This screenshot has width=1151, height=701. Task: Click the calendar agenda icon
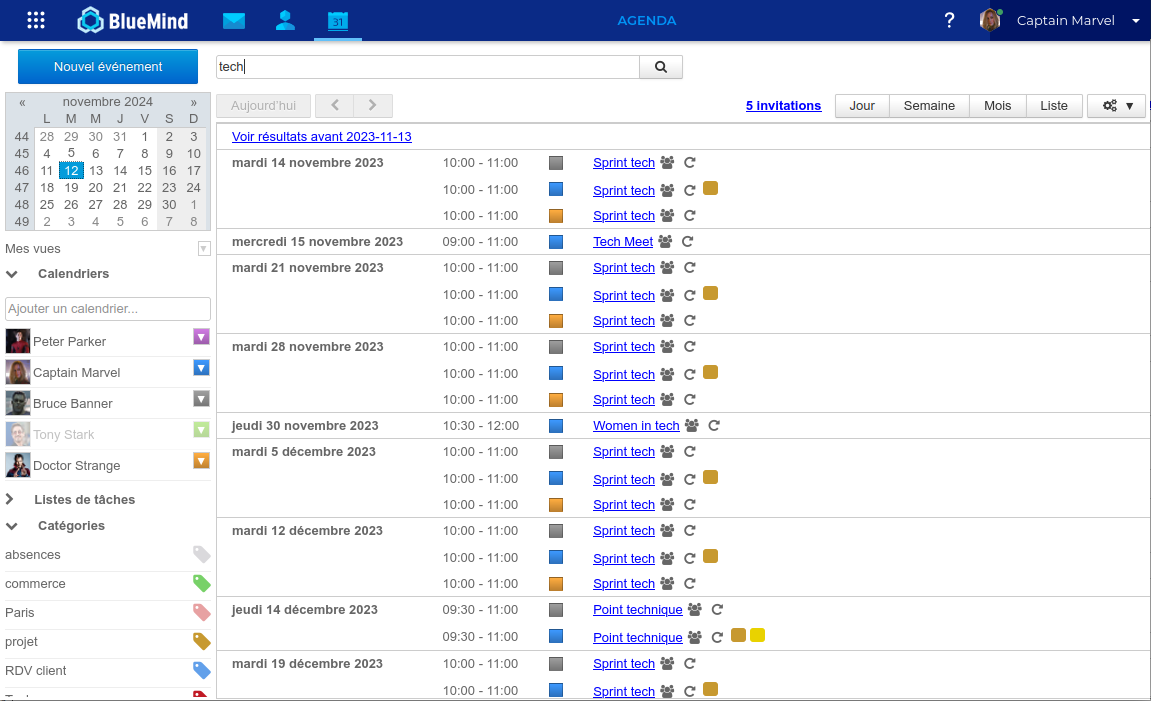338,20
